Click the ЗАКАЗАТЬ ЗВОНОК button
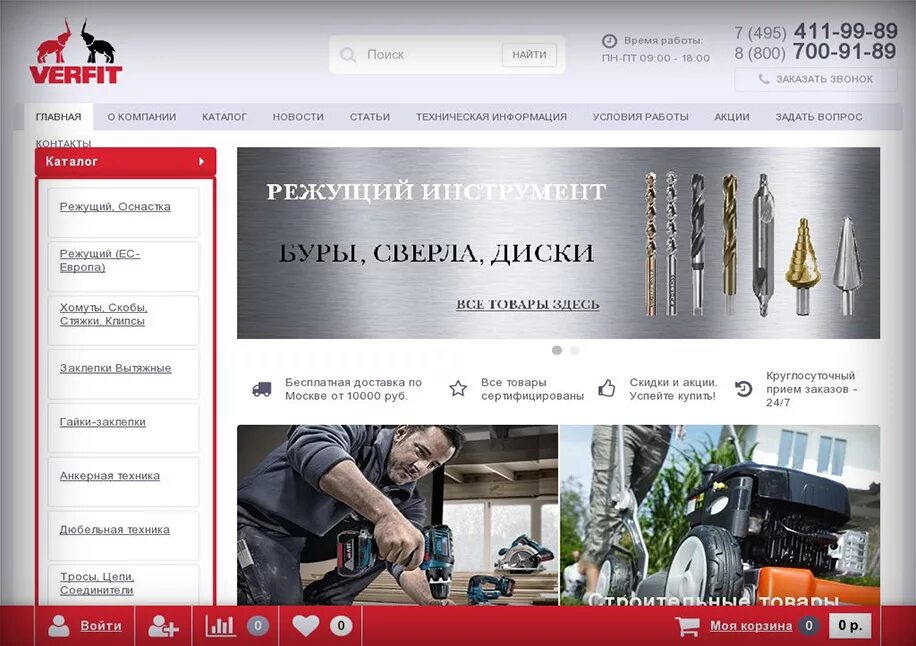 point(816,79)
